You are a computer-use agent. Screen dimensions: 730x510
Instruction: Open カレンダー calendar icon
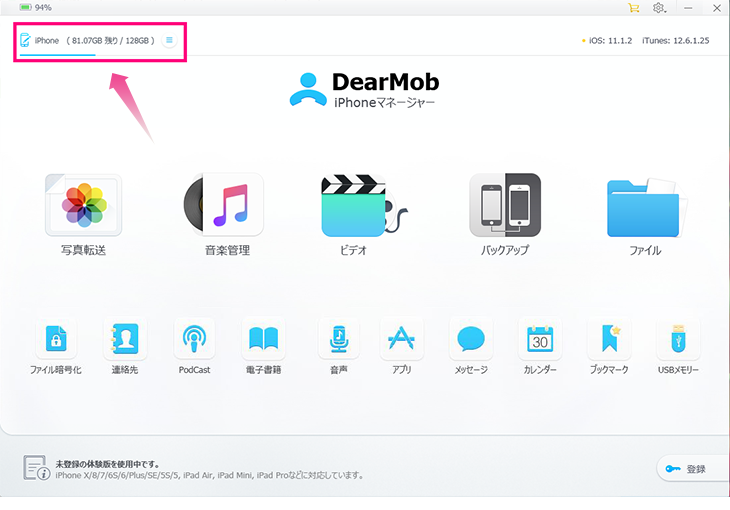(540, 339)
